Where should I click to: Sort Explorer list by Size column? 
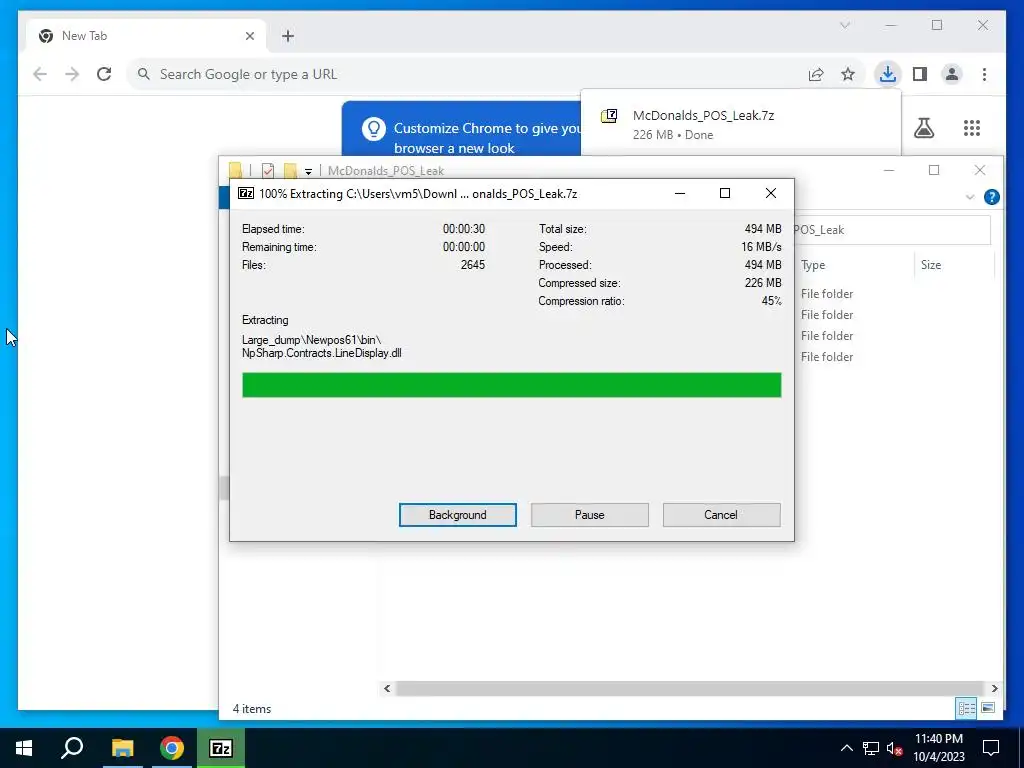[x=931, y=264]
